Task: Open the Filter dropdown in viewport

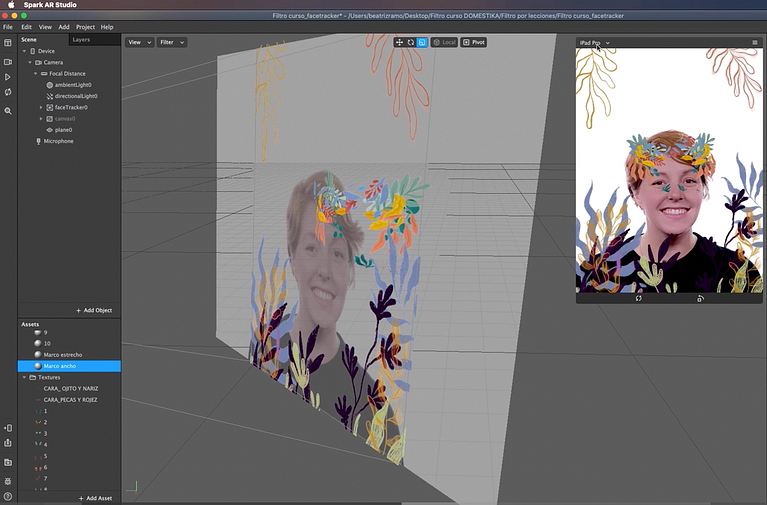Action: point(171,43)
